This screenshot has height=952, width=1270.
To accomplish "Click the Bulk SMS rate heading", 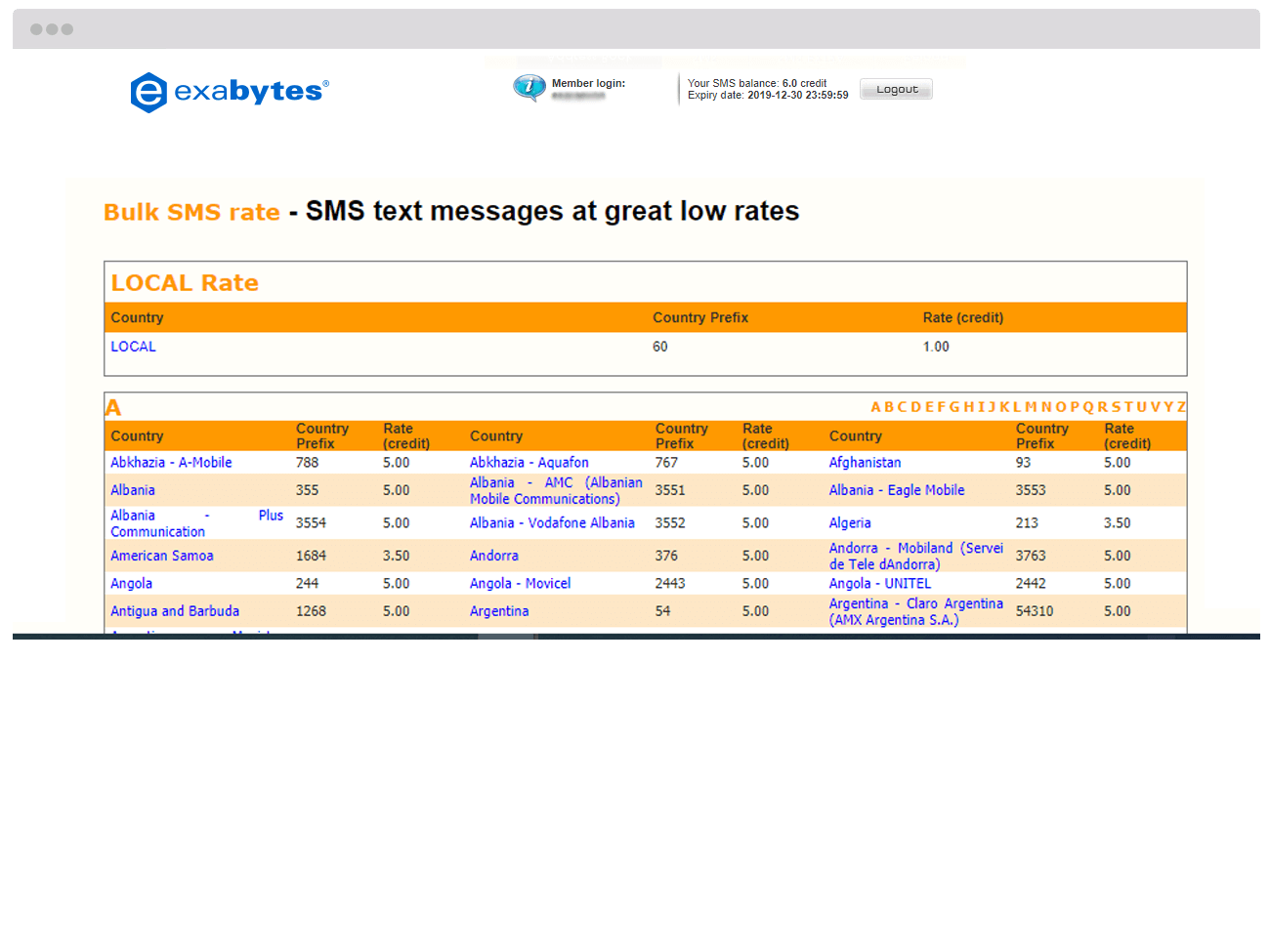I will click(x=190, y=211).
